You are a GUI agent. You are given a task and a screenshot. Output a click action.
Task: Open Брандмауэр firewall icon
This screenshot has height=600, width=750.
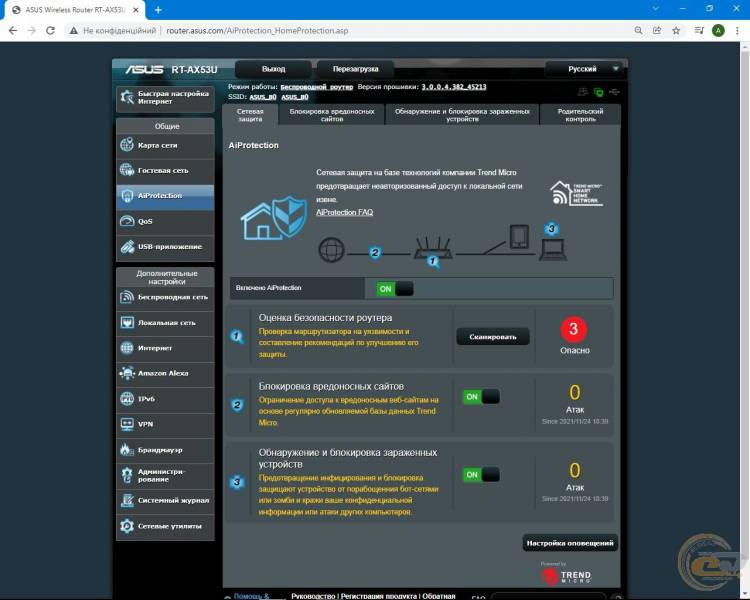coord(127,449)
